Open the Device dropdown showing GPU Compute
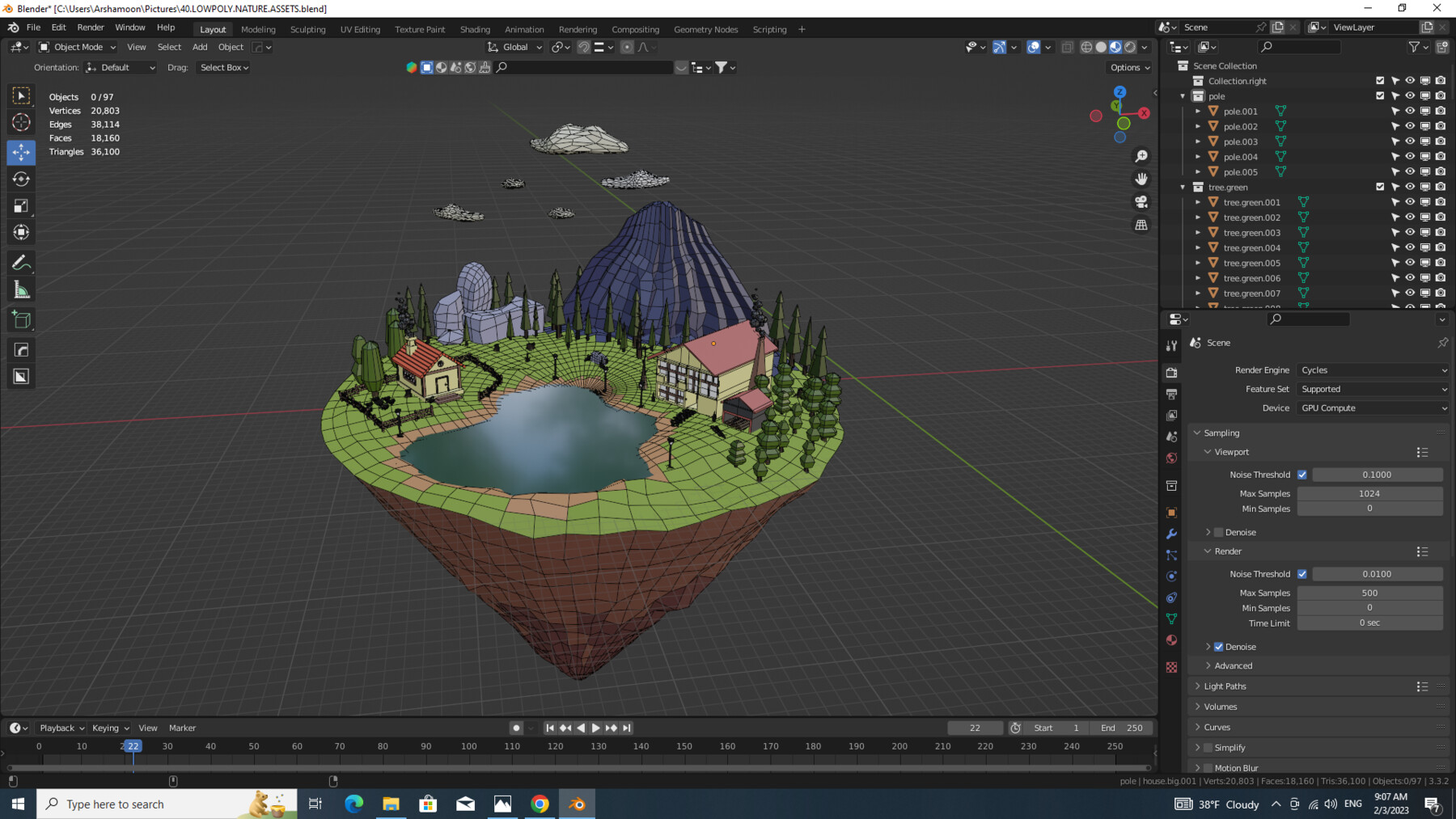This screenshot has width=1456, height=819. [1373, 407]
